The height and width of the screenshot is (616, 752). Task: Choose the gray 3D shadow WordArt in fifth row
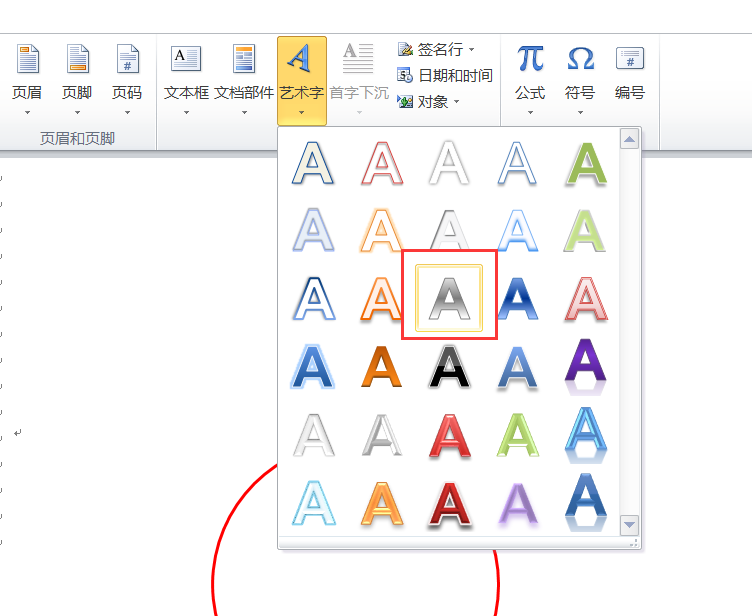[x=382, y=435]
